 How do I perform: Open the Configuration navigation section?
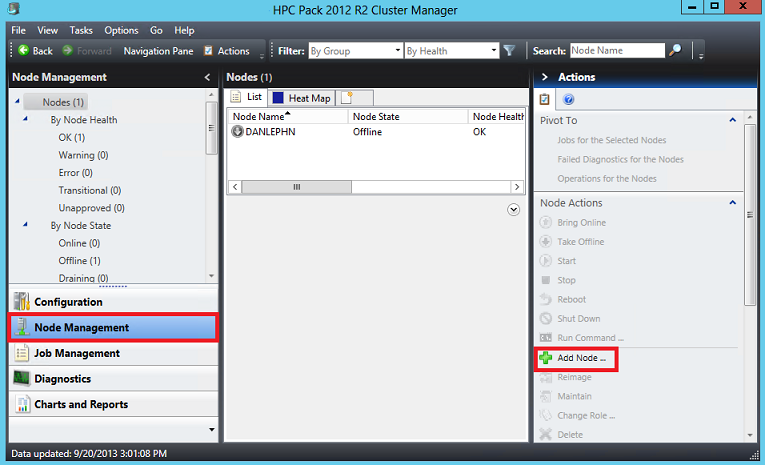tap(113, 302)
